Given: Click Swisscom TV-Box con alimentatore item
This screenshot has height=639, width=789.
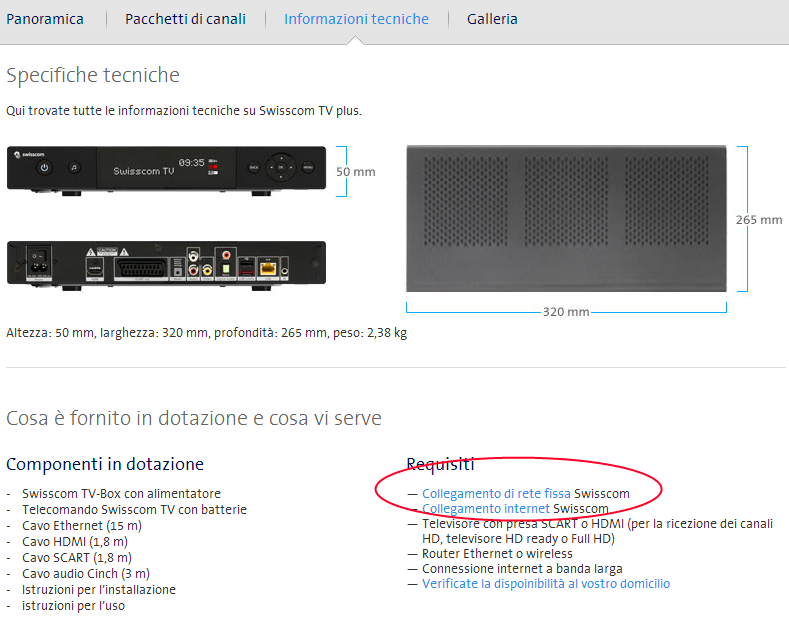Looking at the screenshot, I should point(121,494).
